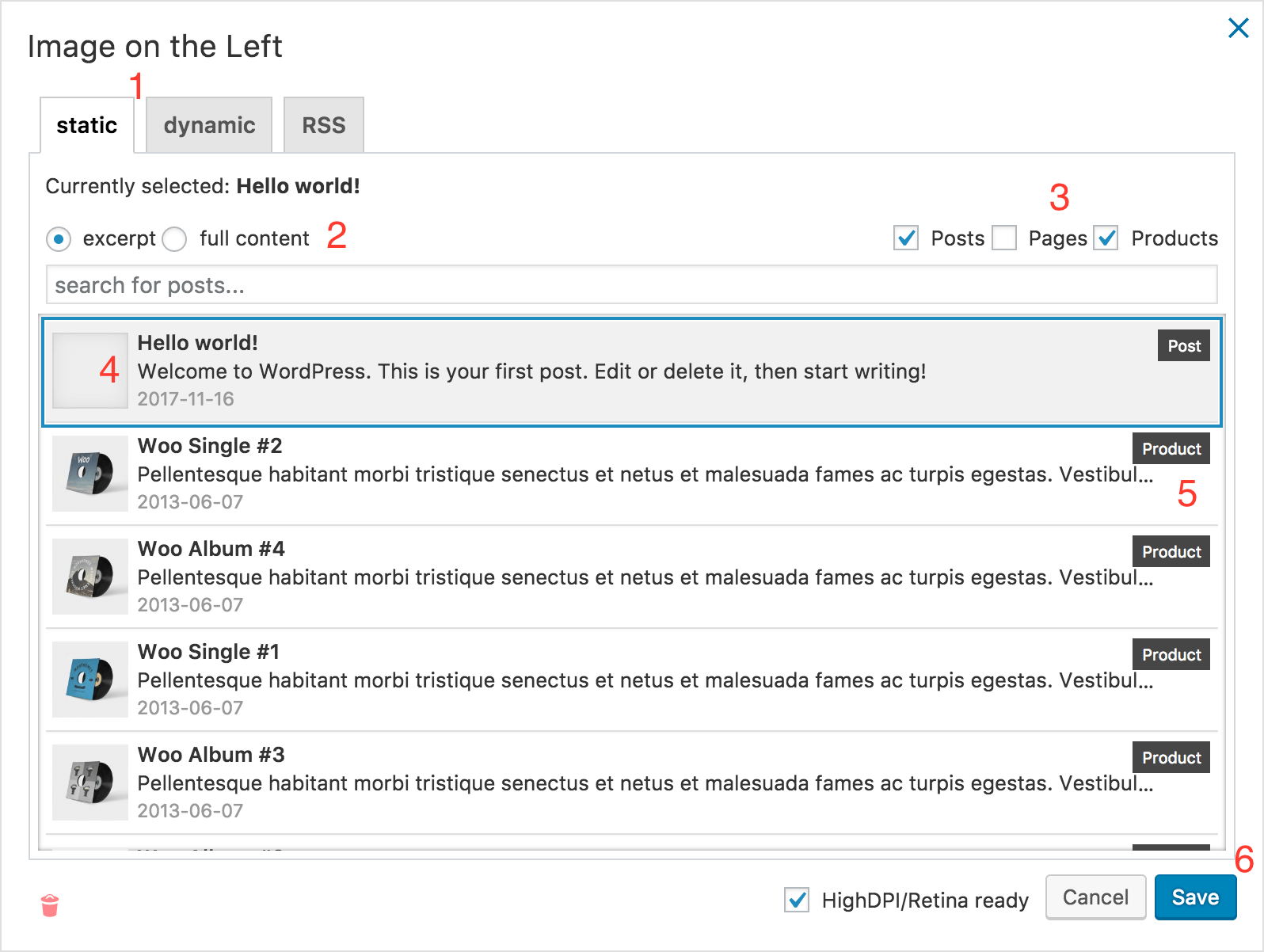Image resolution: width=1264 pixels, height=952 pixels.
Task: Select the excerpt radio button
Action: 59,239
